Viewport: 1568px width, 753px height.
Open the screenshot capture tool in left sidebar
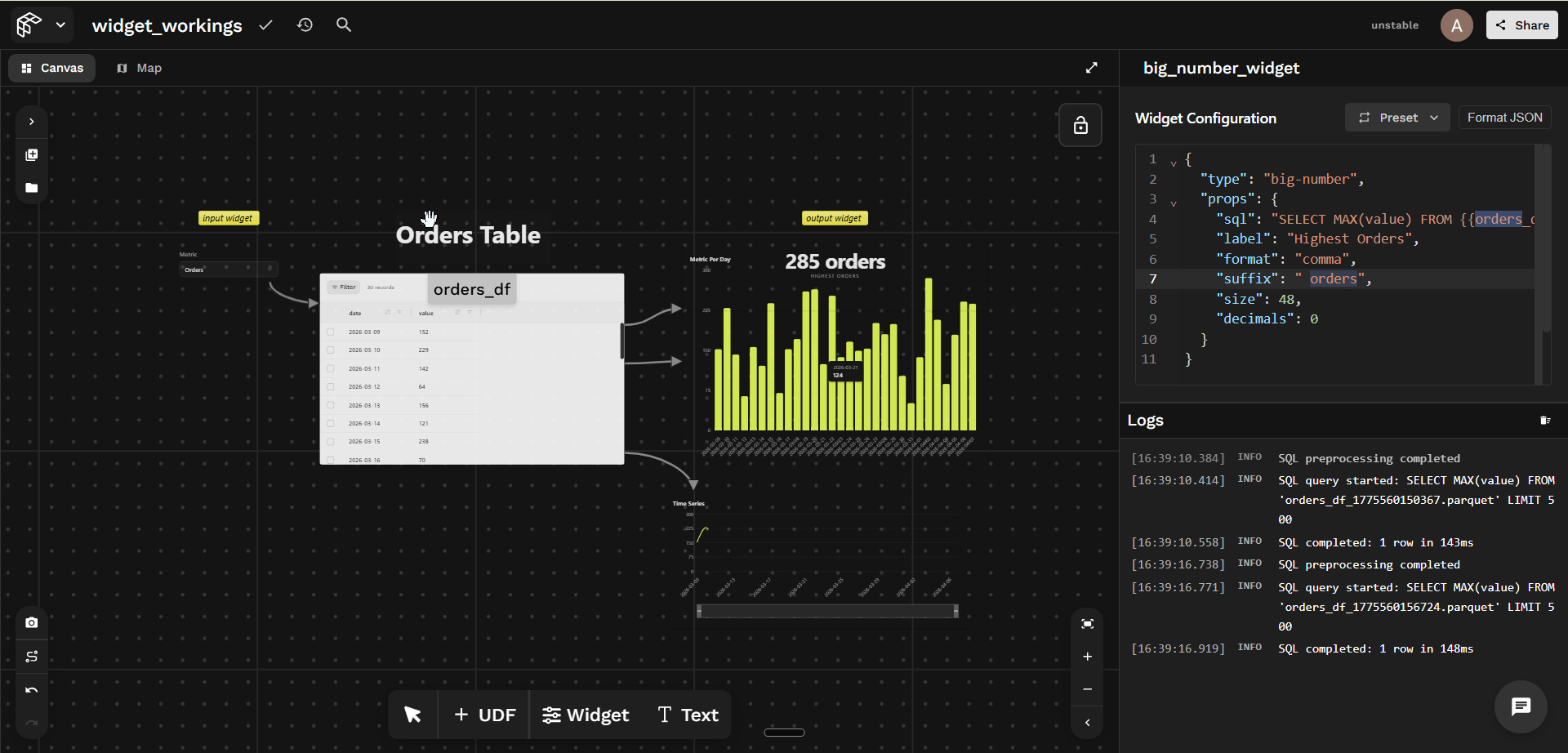(x=31, y=622)
